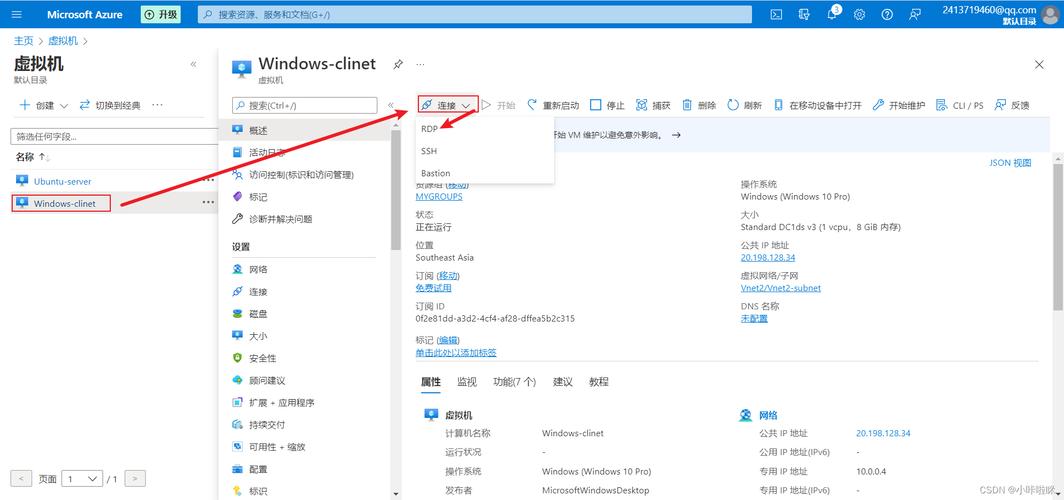Focus the resource menu 搜索(Ctrl+/) box
Viewport: 1064px width, 500px height.
click(x=304, y=105)
